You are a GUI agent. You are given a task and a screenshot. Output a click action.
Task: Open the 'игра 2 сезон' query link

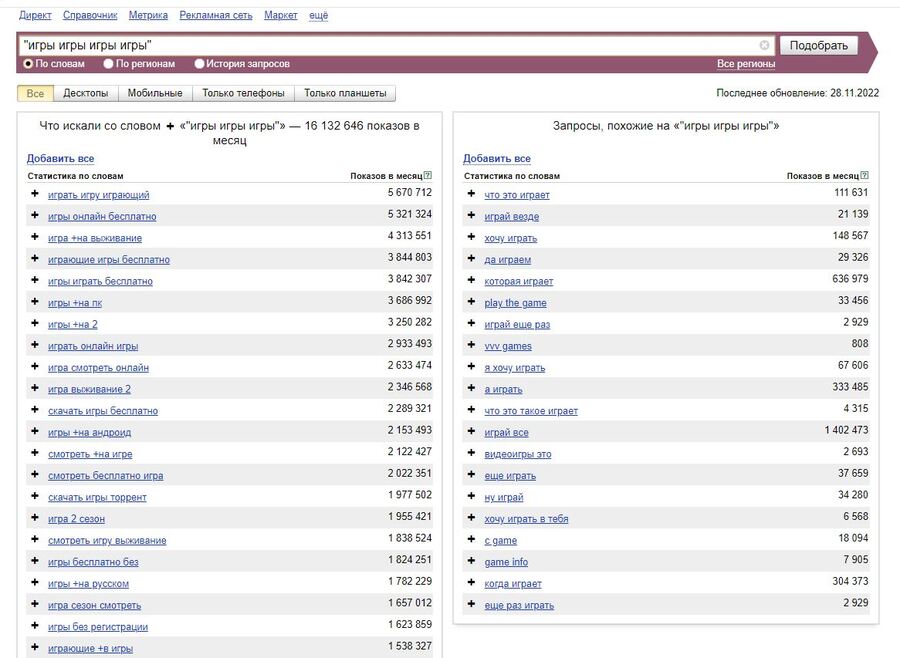[x=76, y=519]
